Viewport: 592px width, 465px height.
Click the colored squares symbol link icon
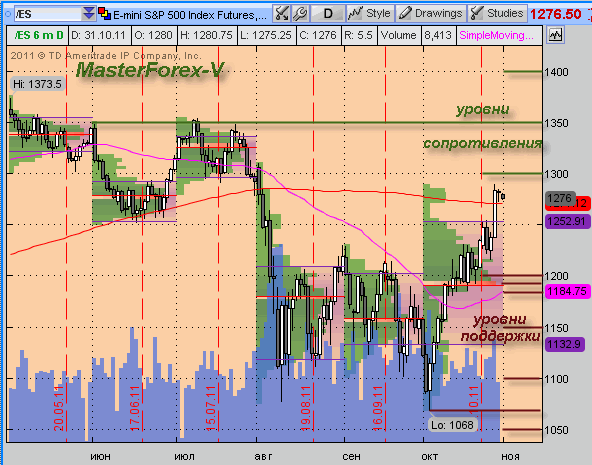point(104,14)
